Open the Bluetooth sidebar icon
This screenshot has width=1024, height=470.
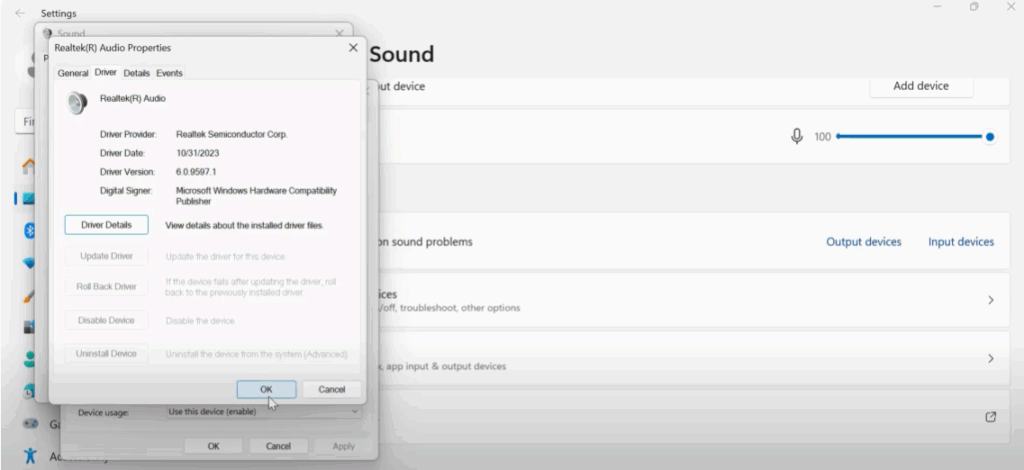[x=30, y=230]
